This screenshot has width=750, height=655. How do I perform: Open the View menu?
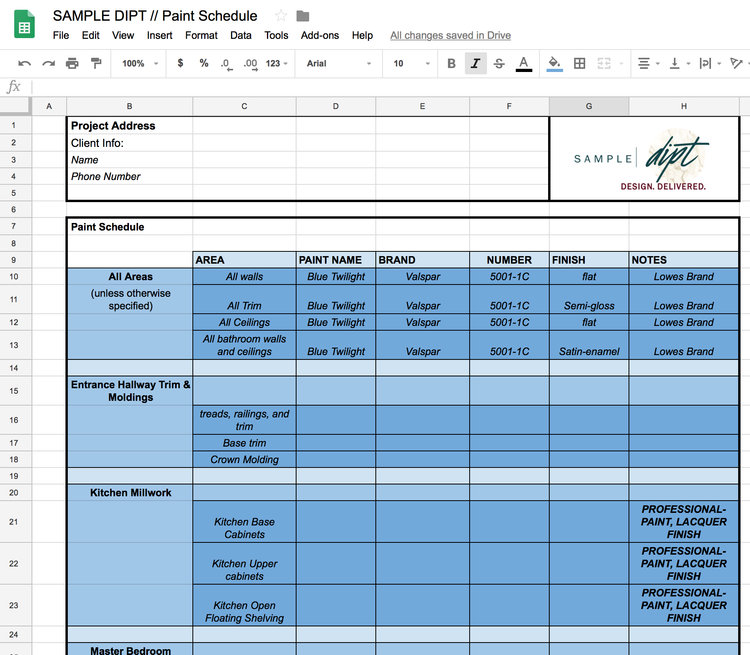pos(123,35)
